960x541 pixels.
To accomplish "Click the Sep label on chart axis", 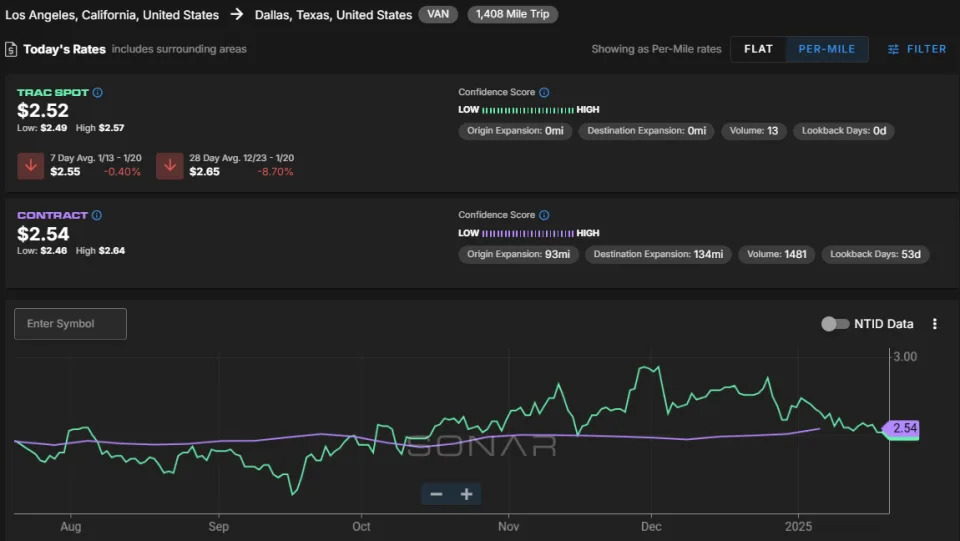I will tap(219, 527).
